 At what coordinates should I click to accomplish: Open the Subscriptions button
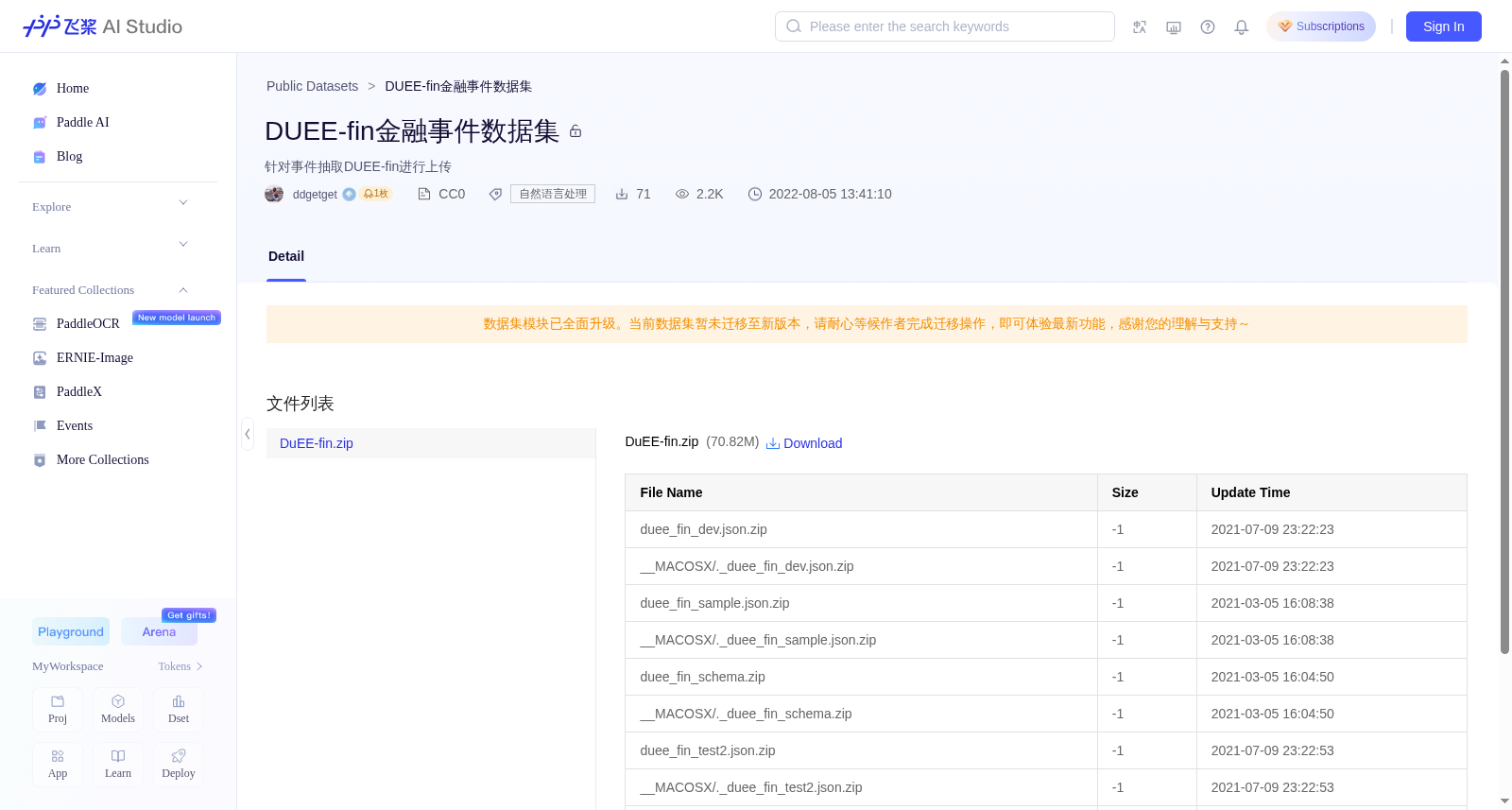[x=1321, y=26]
